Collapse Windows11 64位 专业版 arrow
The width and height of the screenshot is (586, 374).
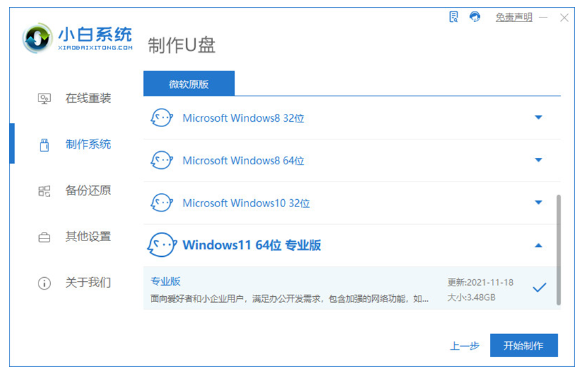tap(538, 245)
